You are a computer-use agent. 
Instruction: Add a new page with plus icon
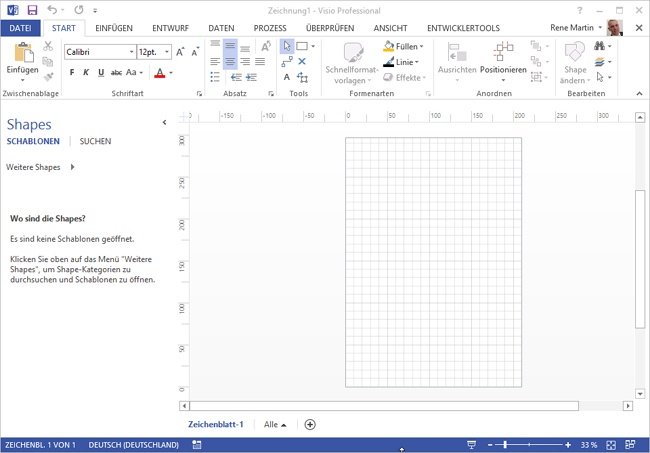tap(310, 424)
